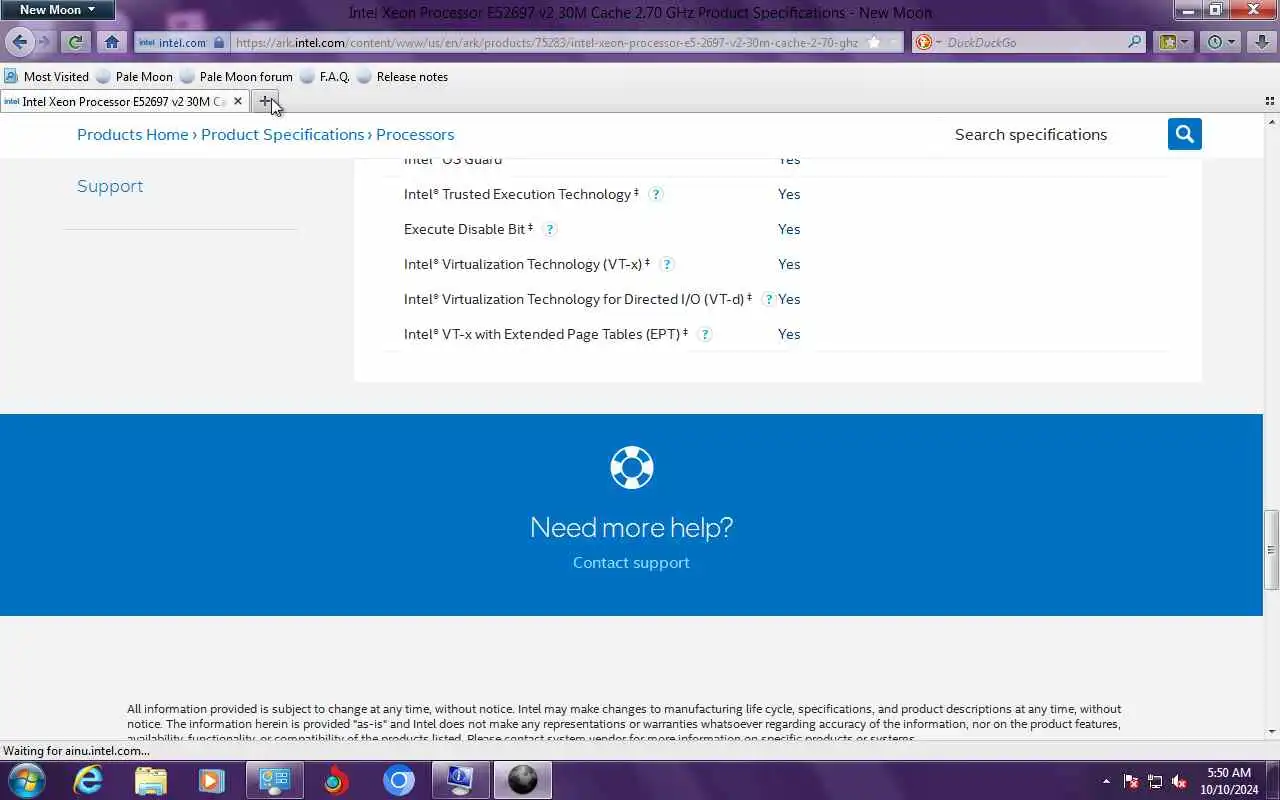Viewport: 1280px width, 800px height.
Task: Open Windows Explorer folder on the taskbar
Action: (150, 780)
